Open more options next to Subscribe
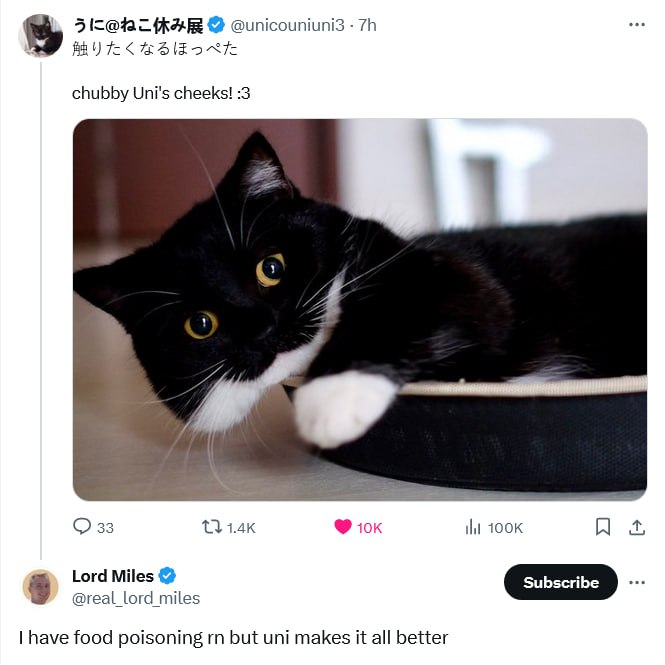Image resolution: width=665 pixels, height=665 pixels. point(637,582)
